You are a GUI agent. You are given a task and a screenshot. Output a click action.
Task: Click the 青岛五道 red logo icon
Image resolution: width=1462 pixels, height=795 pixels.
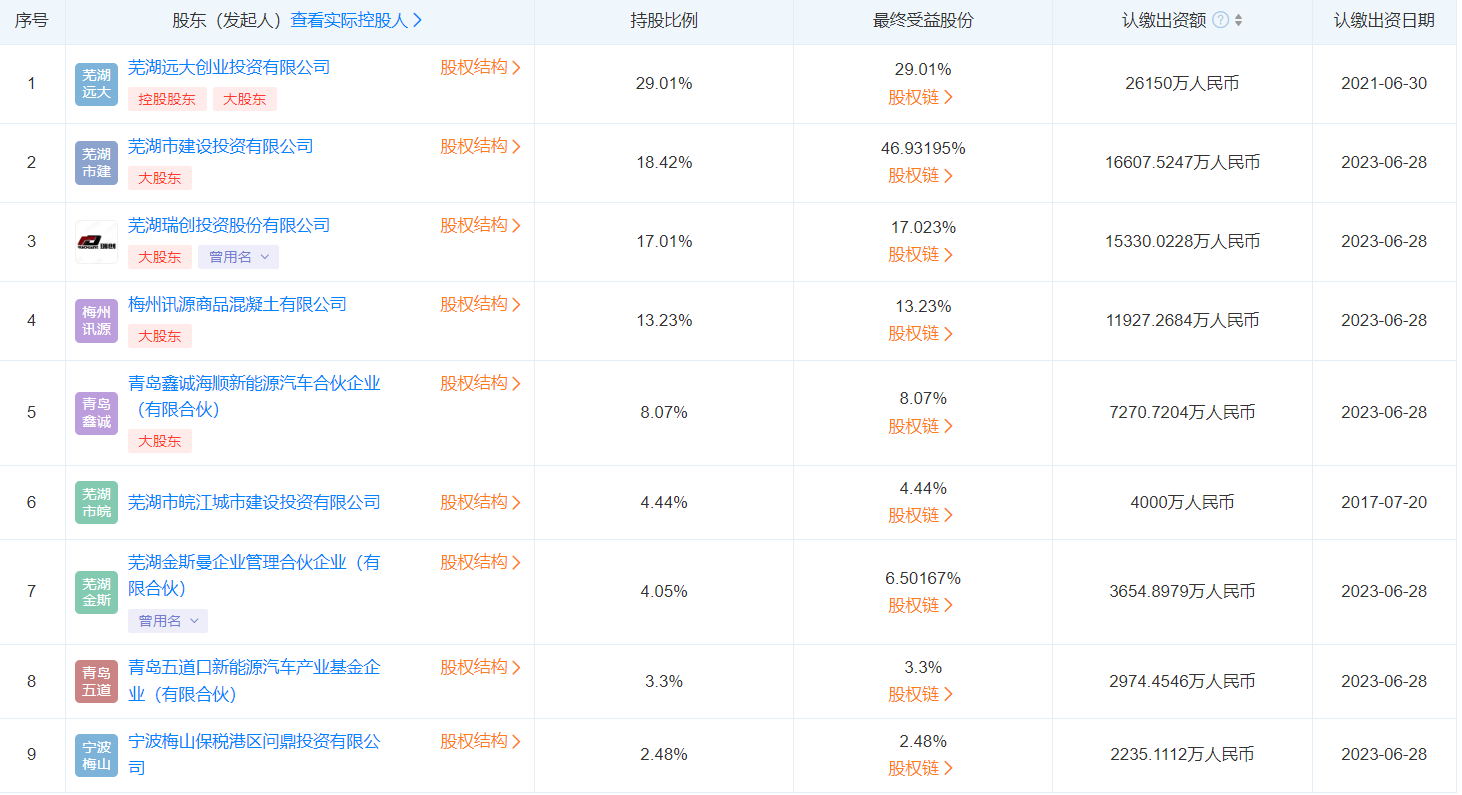coord(96,681)
